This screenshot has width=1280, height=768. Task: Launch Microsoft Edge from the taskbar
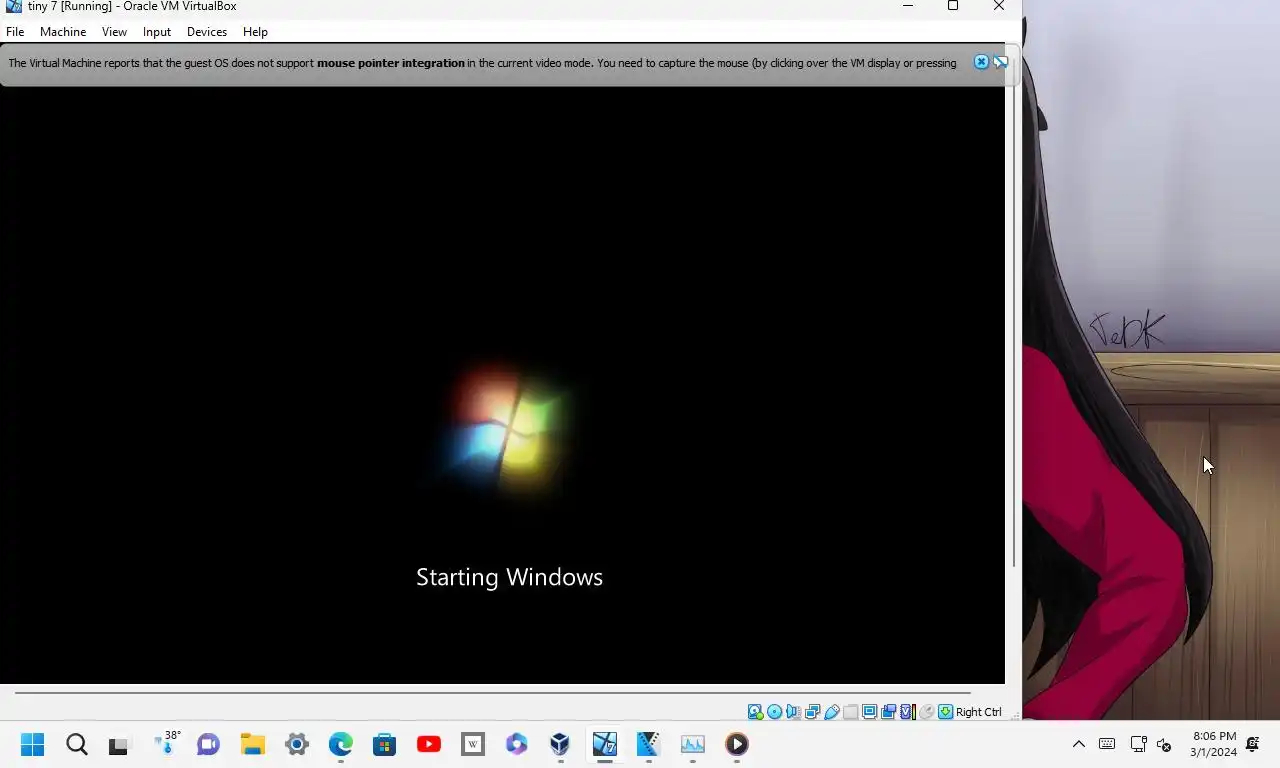point(341,744)
